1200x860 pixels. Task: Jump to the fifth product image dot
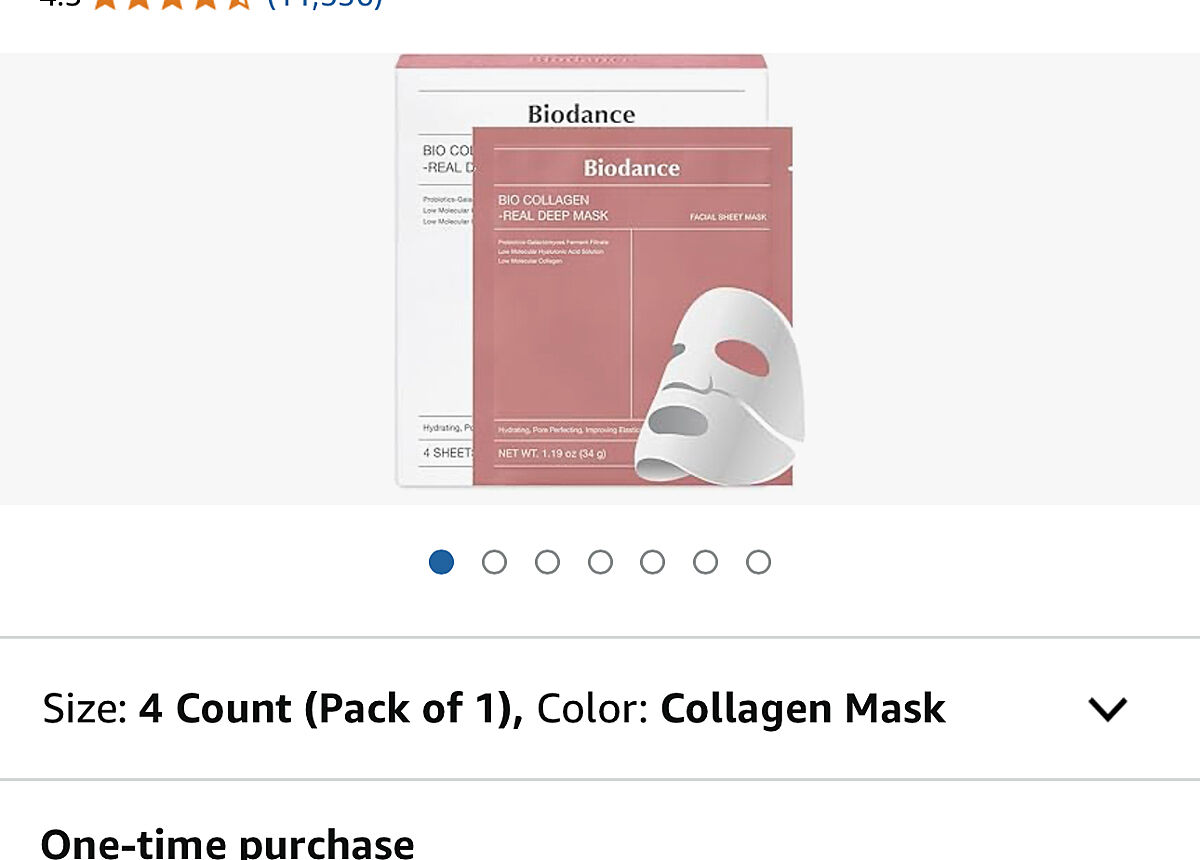(x=652, y=562)
